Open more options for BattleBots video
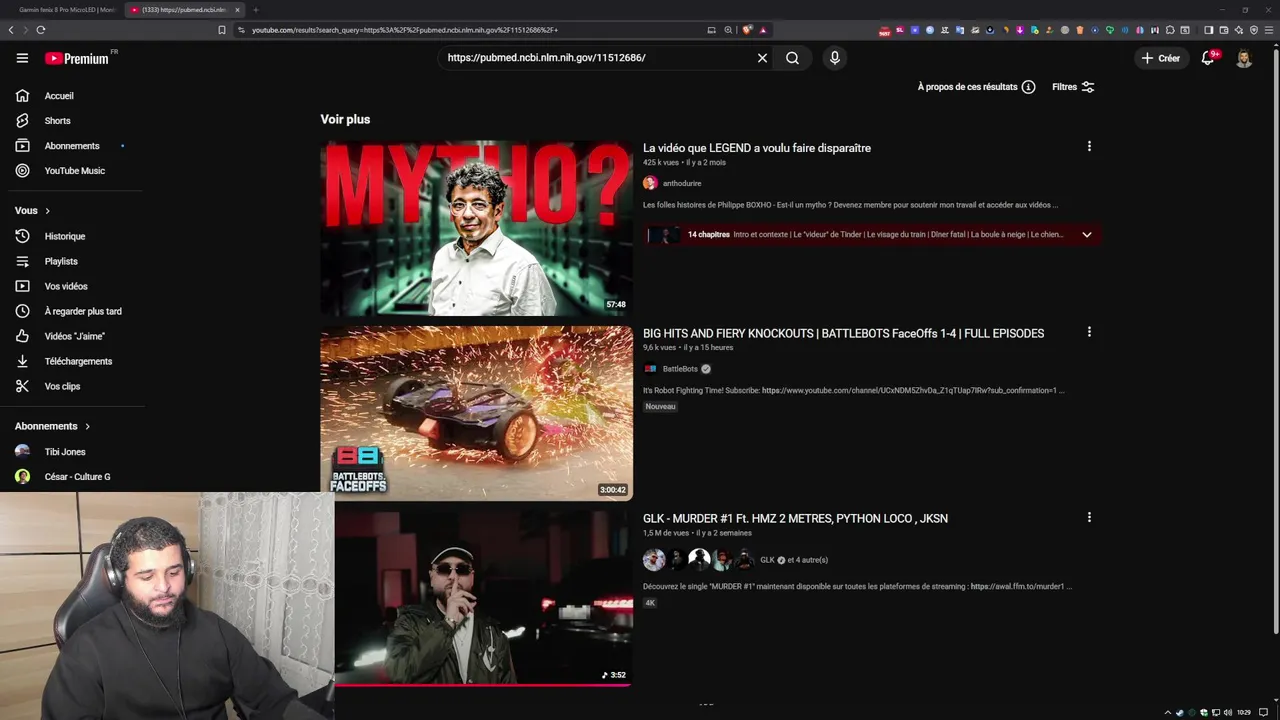 pyautogui.click(x=1089, y=332)
